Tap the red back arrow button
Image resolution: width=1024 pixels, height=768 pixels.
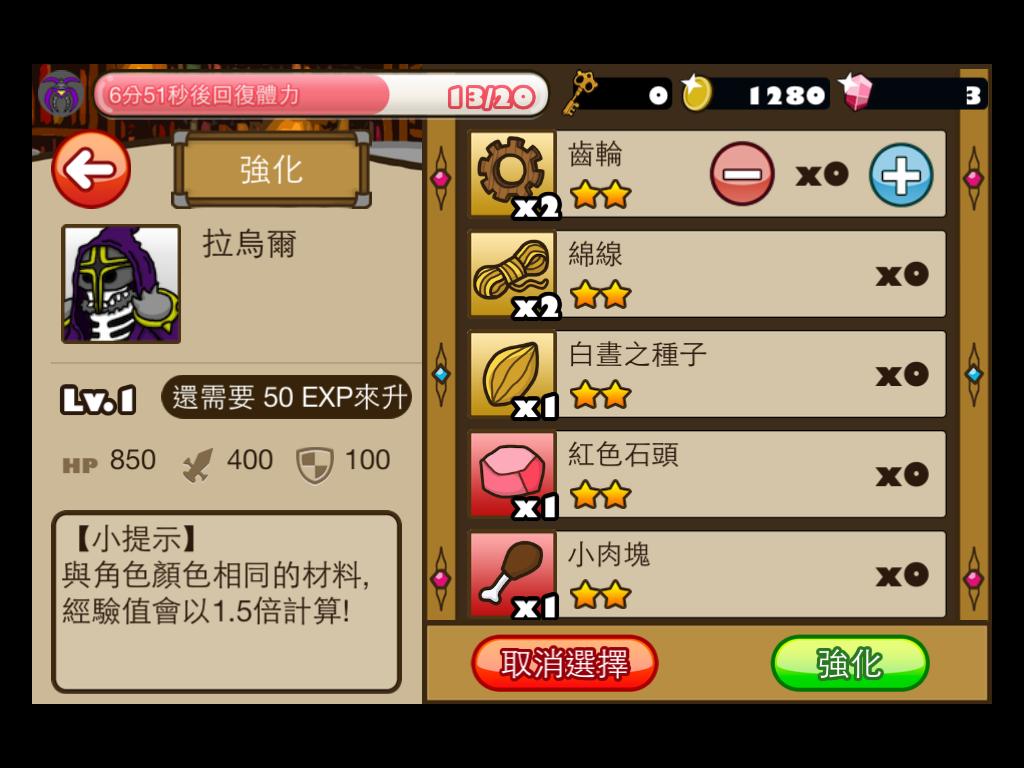click(x=91, y=170)
